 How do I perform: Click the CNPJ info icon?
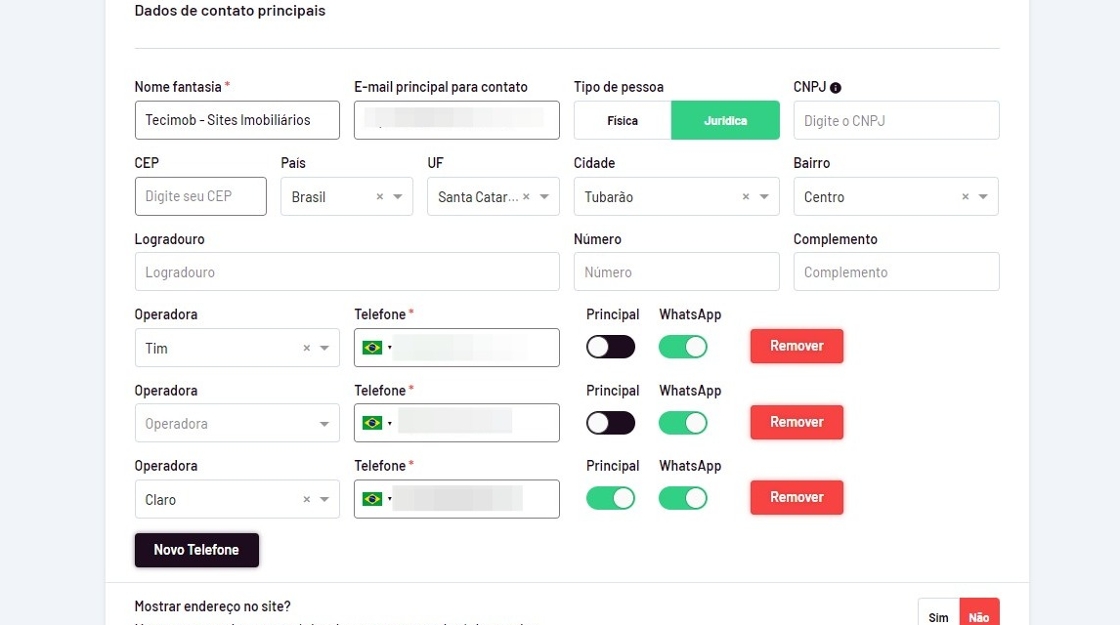[836, 88]
